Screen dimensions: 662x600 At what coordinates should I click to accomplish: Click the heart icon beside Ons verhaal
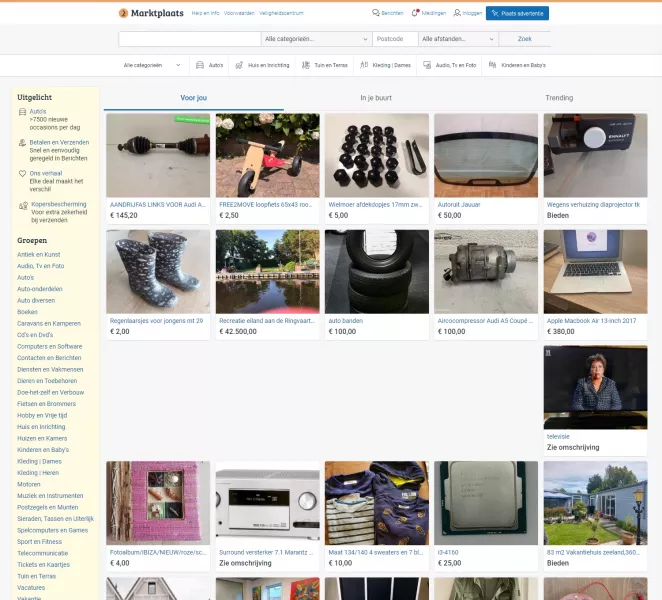(22, 174)
